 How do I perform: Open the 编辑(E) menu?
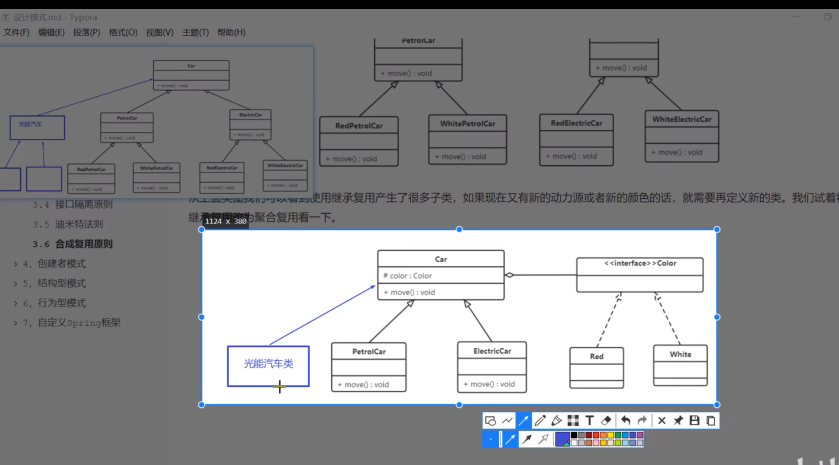point(51,33)
